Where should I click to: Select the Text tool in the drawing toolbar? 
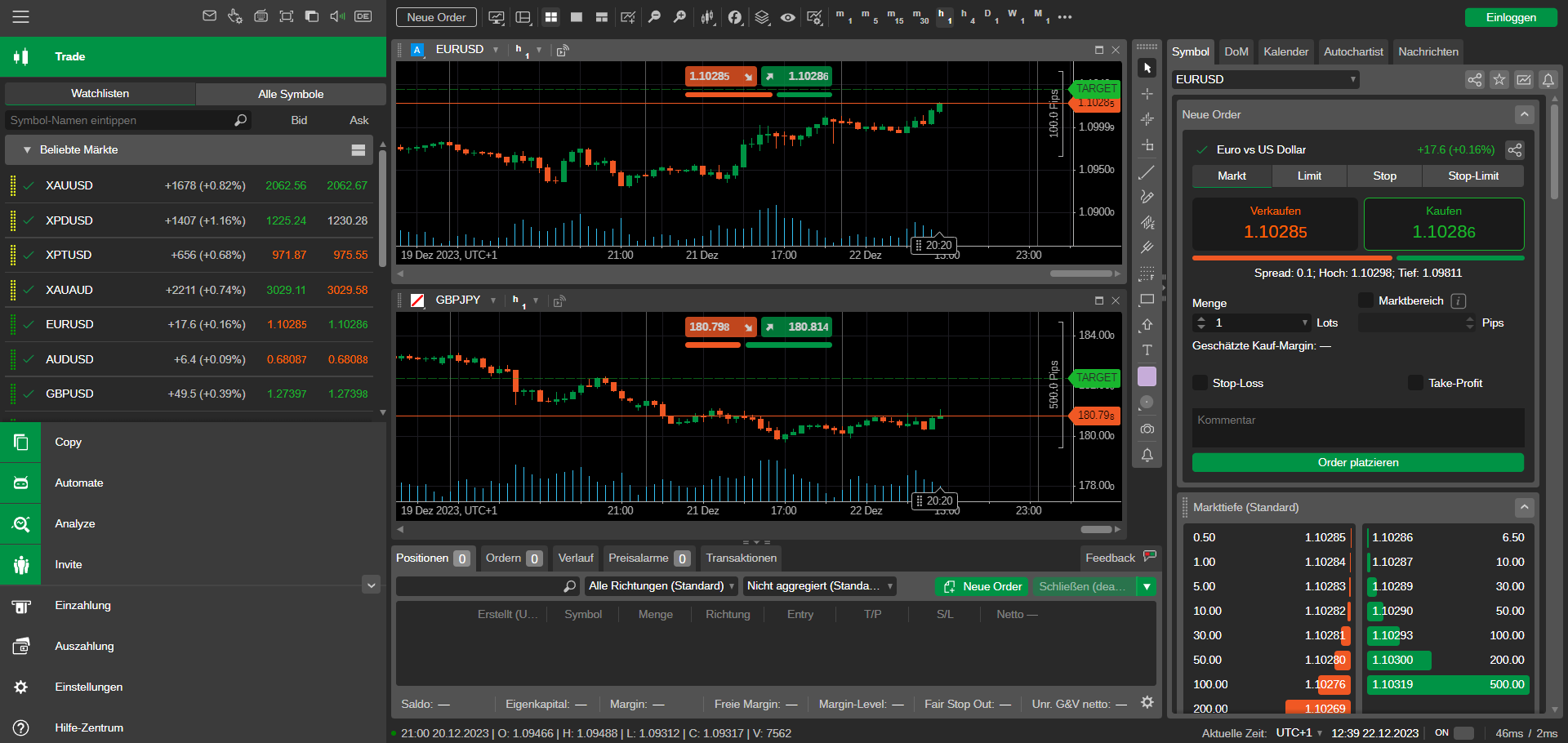click(x=1147, y=349)
